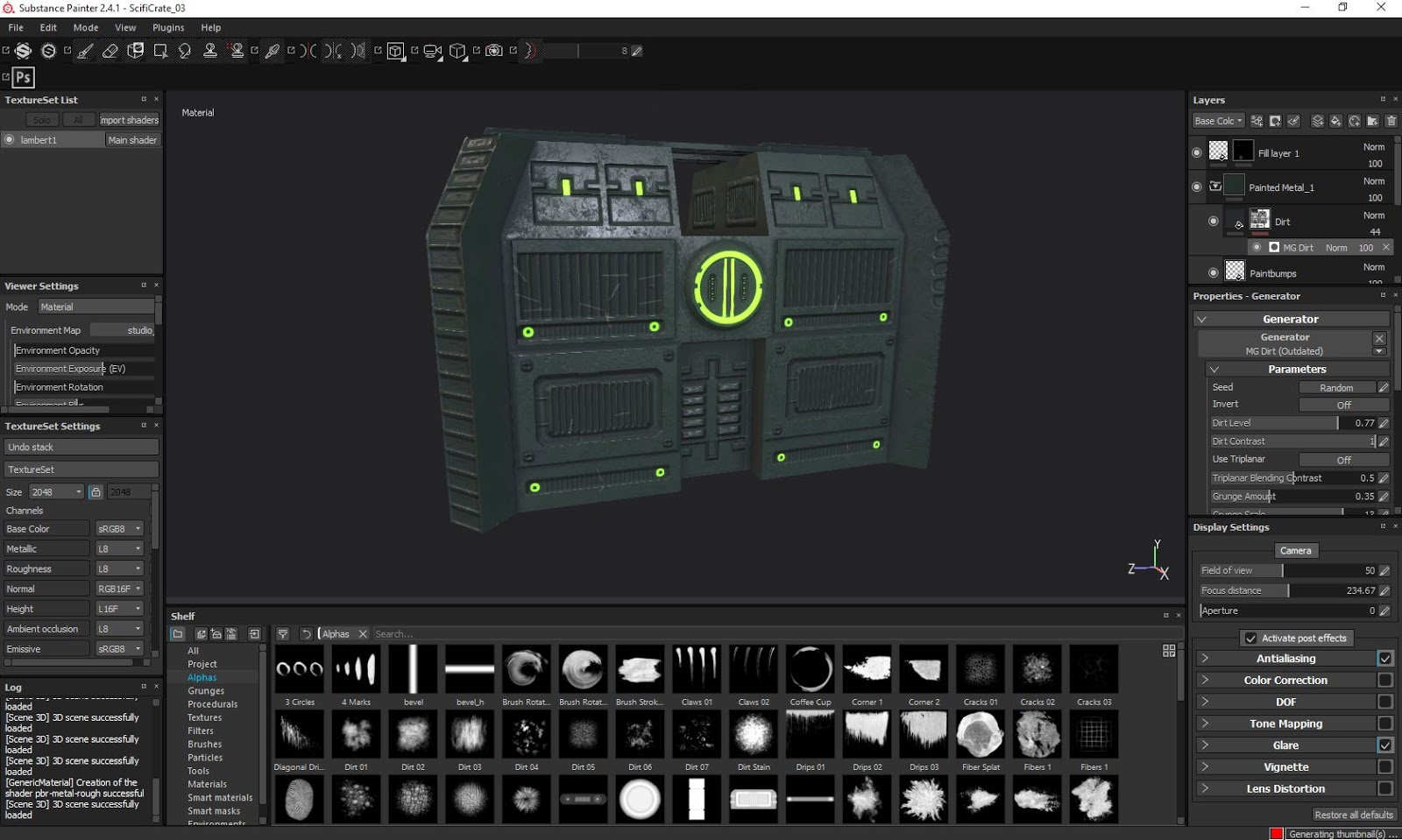The height and width of the screenshot is (840, 1402).
Task: Add a new fill layer in Layers panel
Action: 1336,121
